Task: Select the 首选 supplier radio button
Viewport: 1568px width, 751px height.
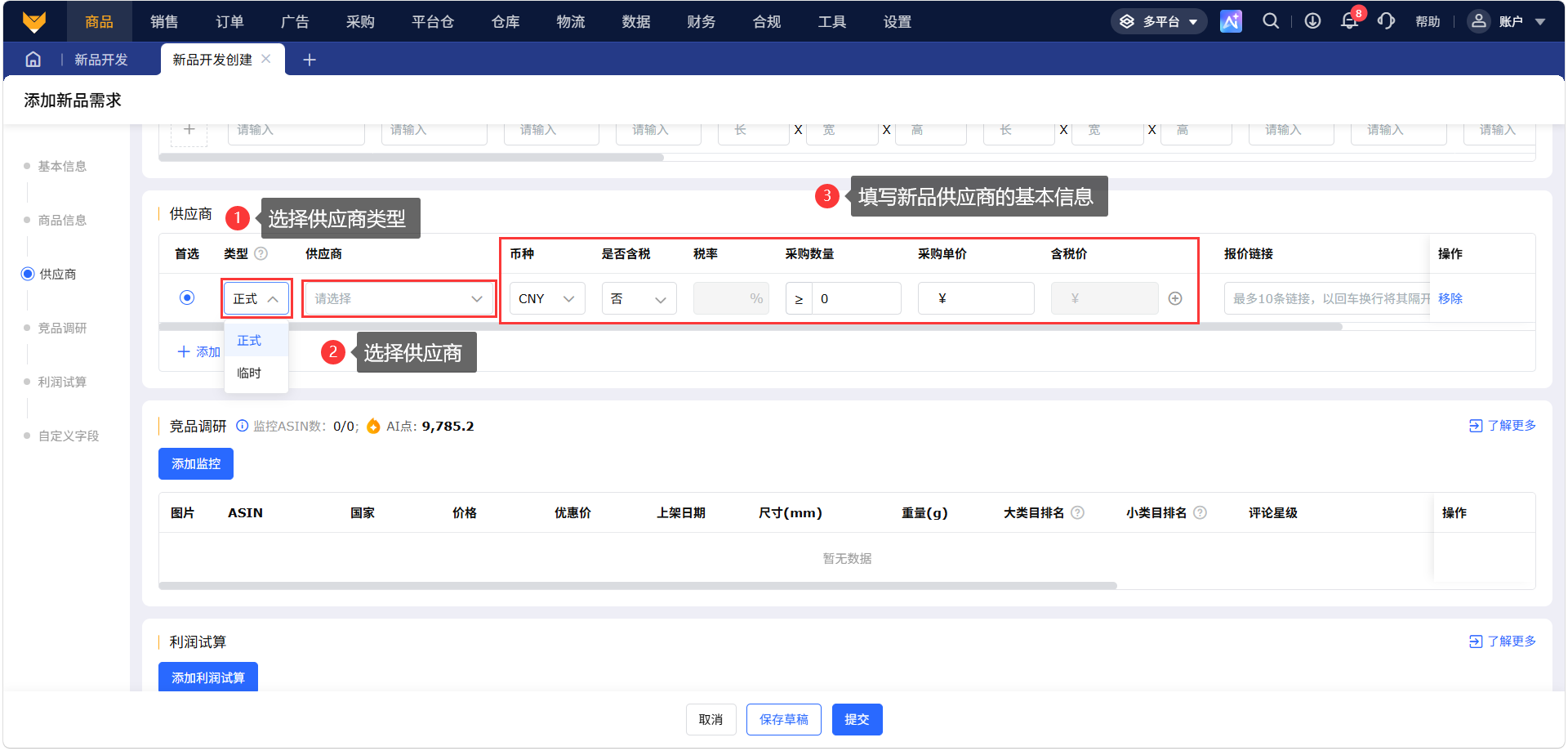Action: tap(187, 297)
